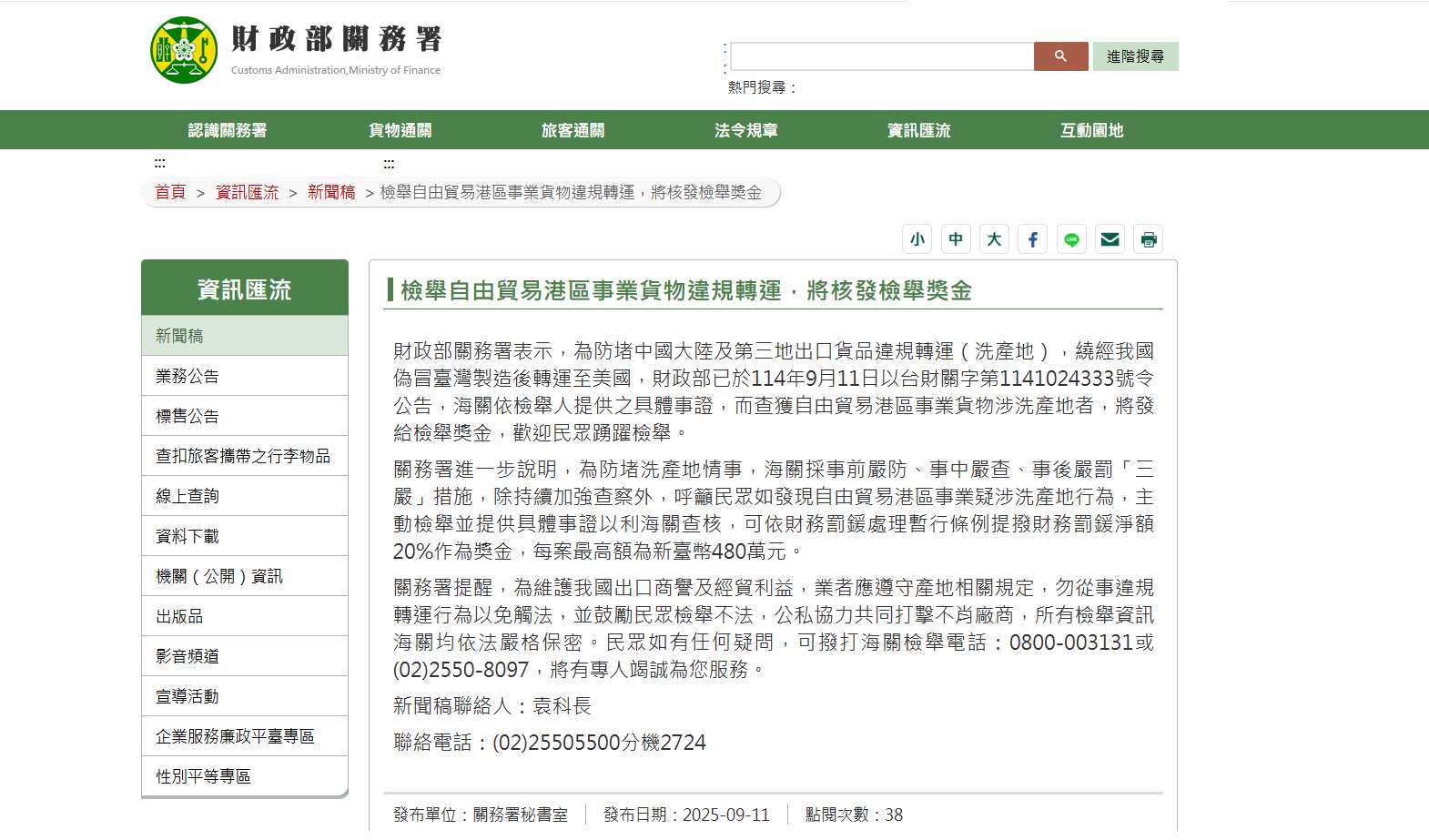Set font size to large (大)
Viewport: 1429px width, 840px height.
[x=994, y=239]
